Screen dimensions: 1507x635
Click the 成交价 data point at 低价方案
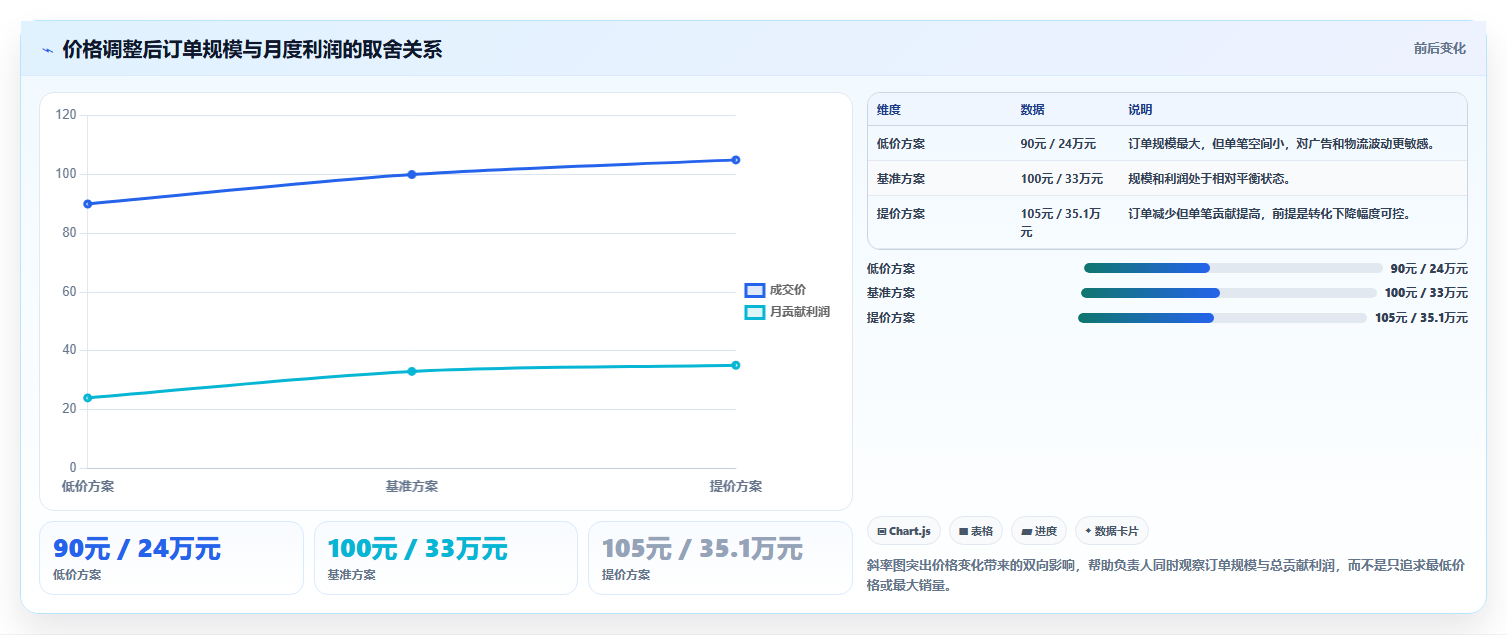pos(88,204)
